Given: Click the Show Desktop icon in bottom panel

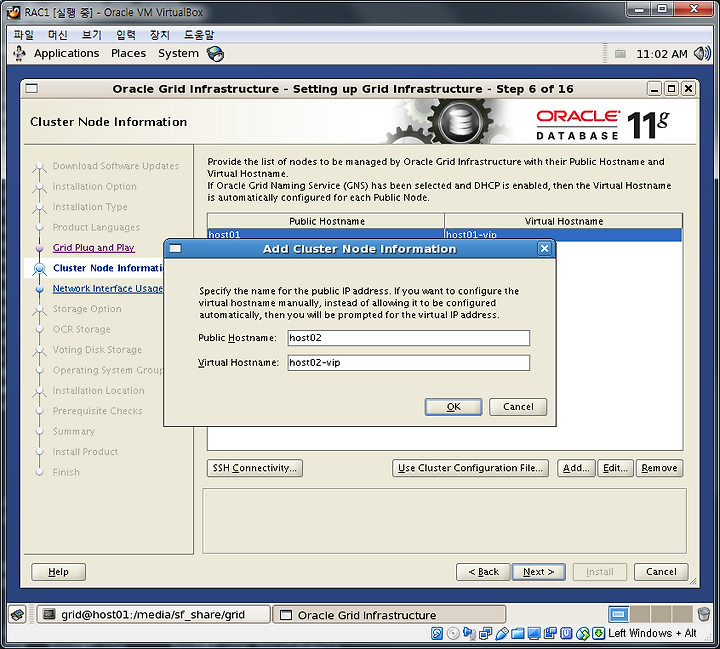Looking at the screenshot, I should 17,614.
